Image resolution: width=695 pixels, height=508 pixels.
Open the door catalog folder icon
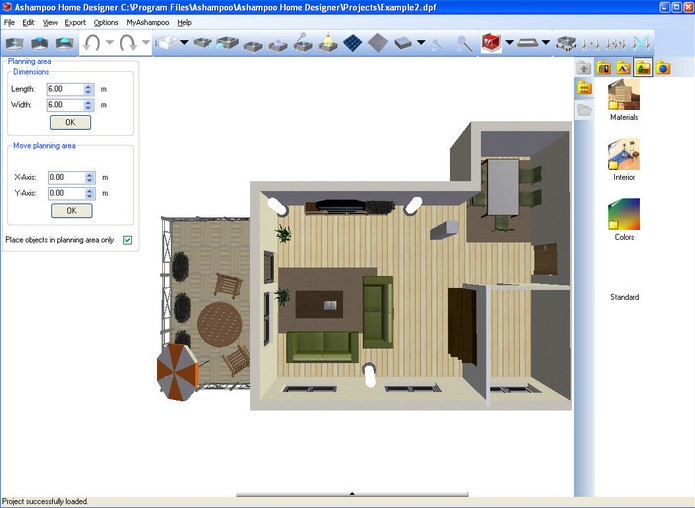tap(604, 68)
